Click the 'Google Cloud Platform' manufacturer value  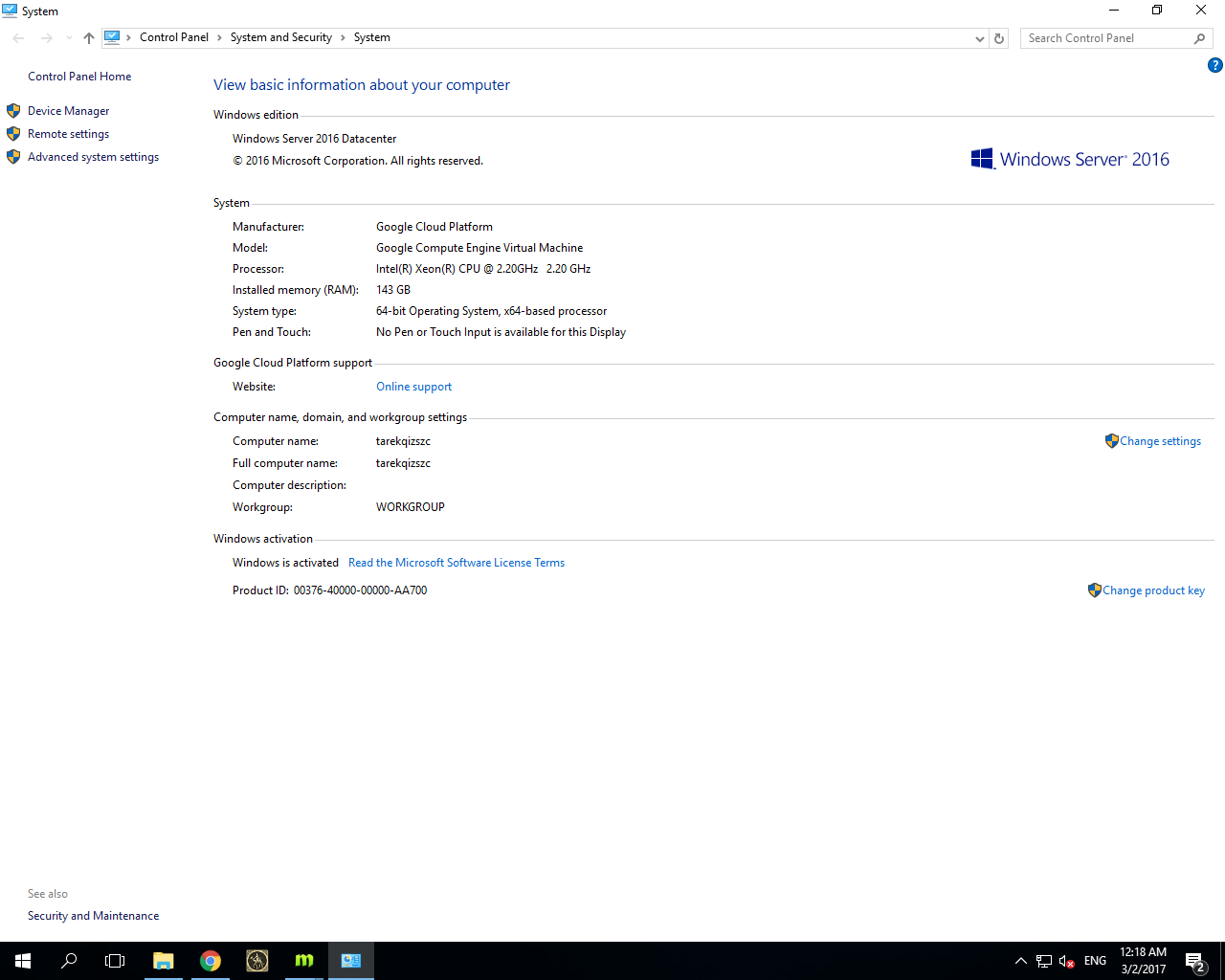pyautogui.click(x=434, y=227)
